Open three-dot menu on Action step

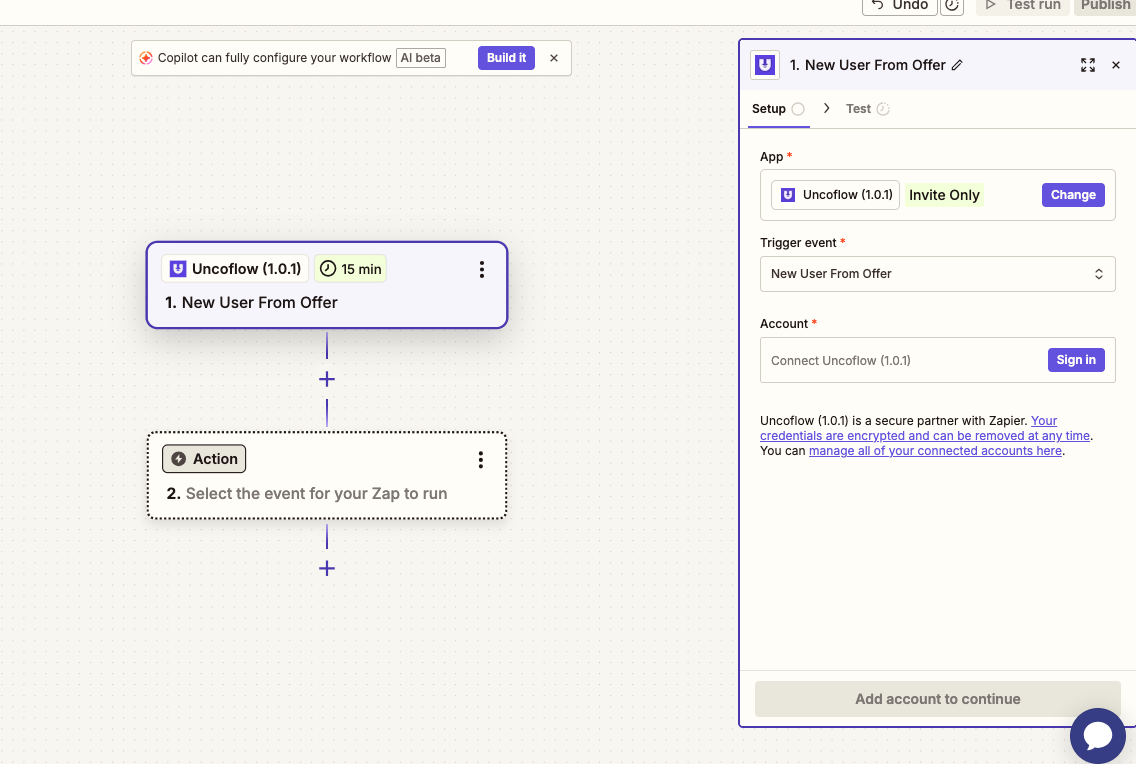[480, 460]
